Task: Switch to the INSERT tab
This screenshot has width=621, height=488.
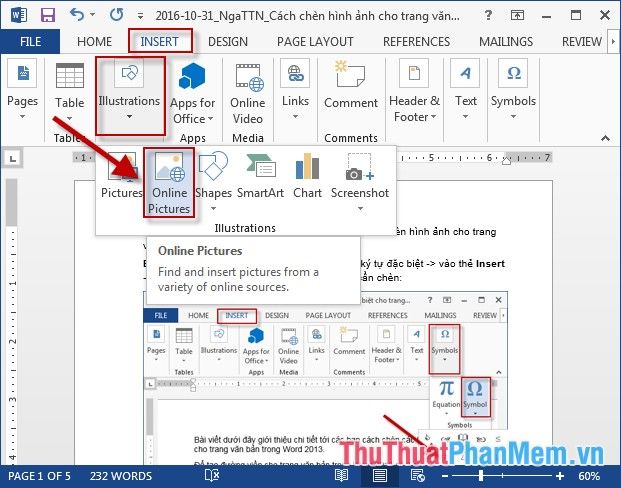Action: tap(159, 42)
